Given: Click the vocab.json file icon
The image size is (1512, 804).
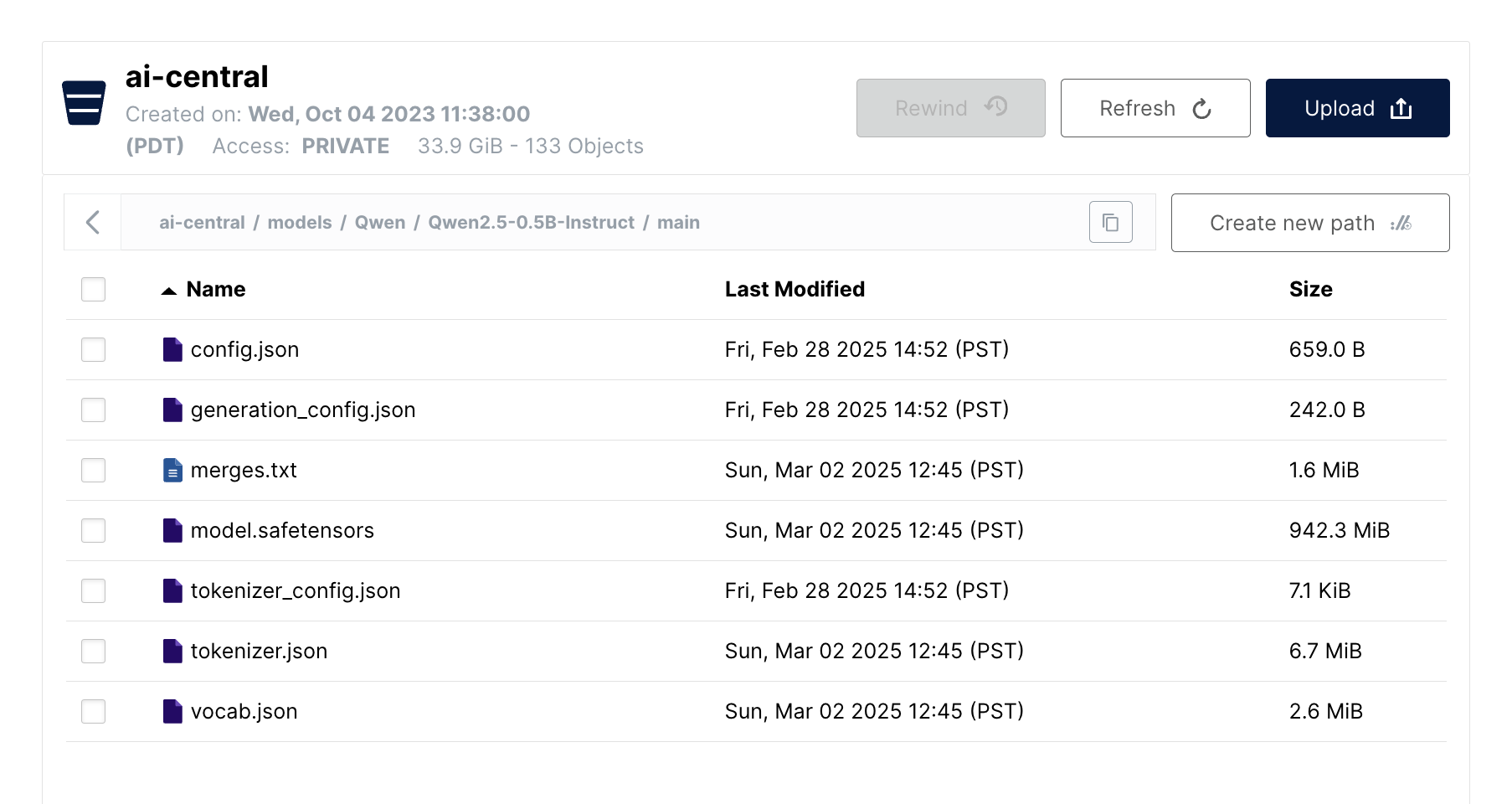Looking at the screenshot, I should tap(172, 711).
